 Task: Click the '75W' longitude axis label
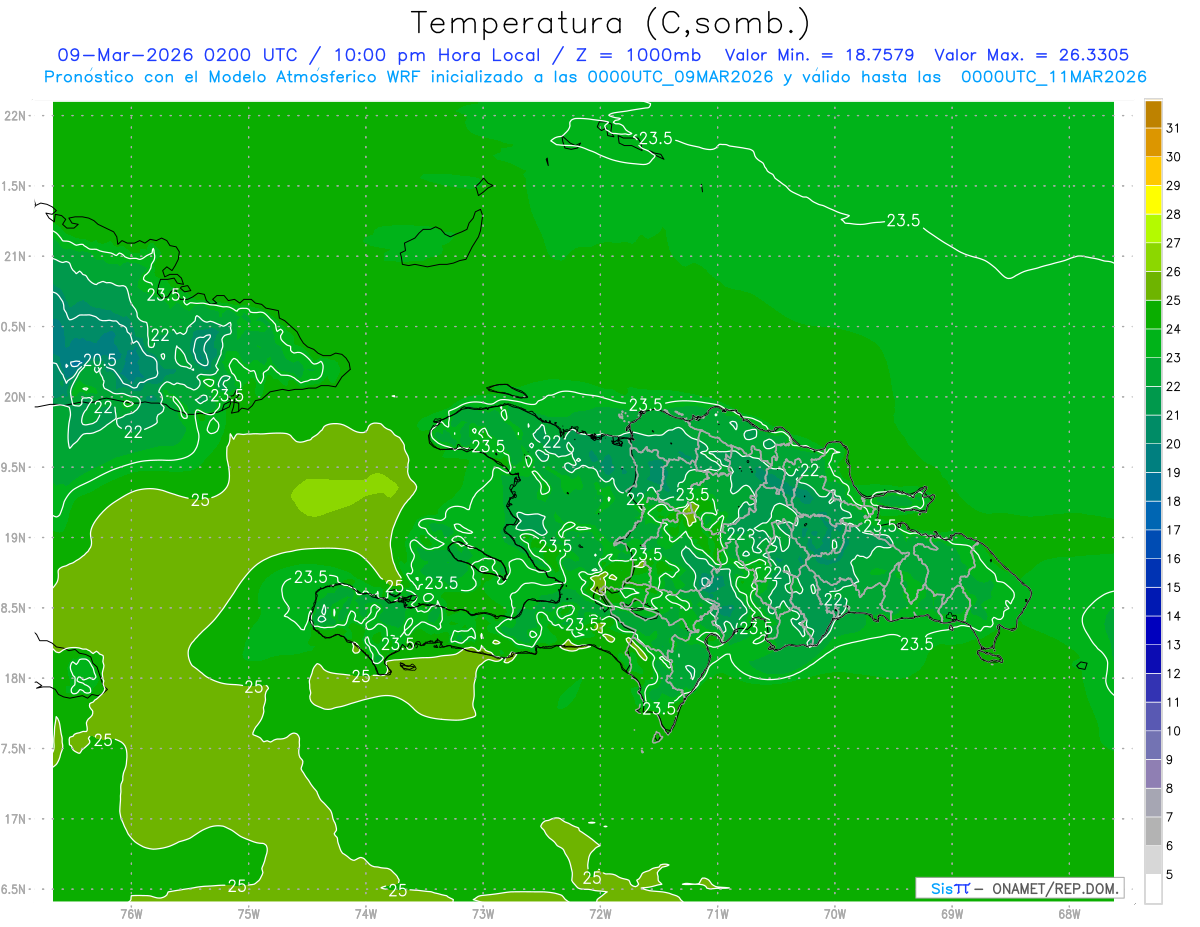[x=249, y=913]
